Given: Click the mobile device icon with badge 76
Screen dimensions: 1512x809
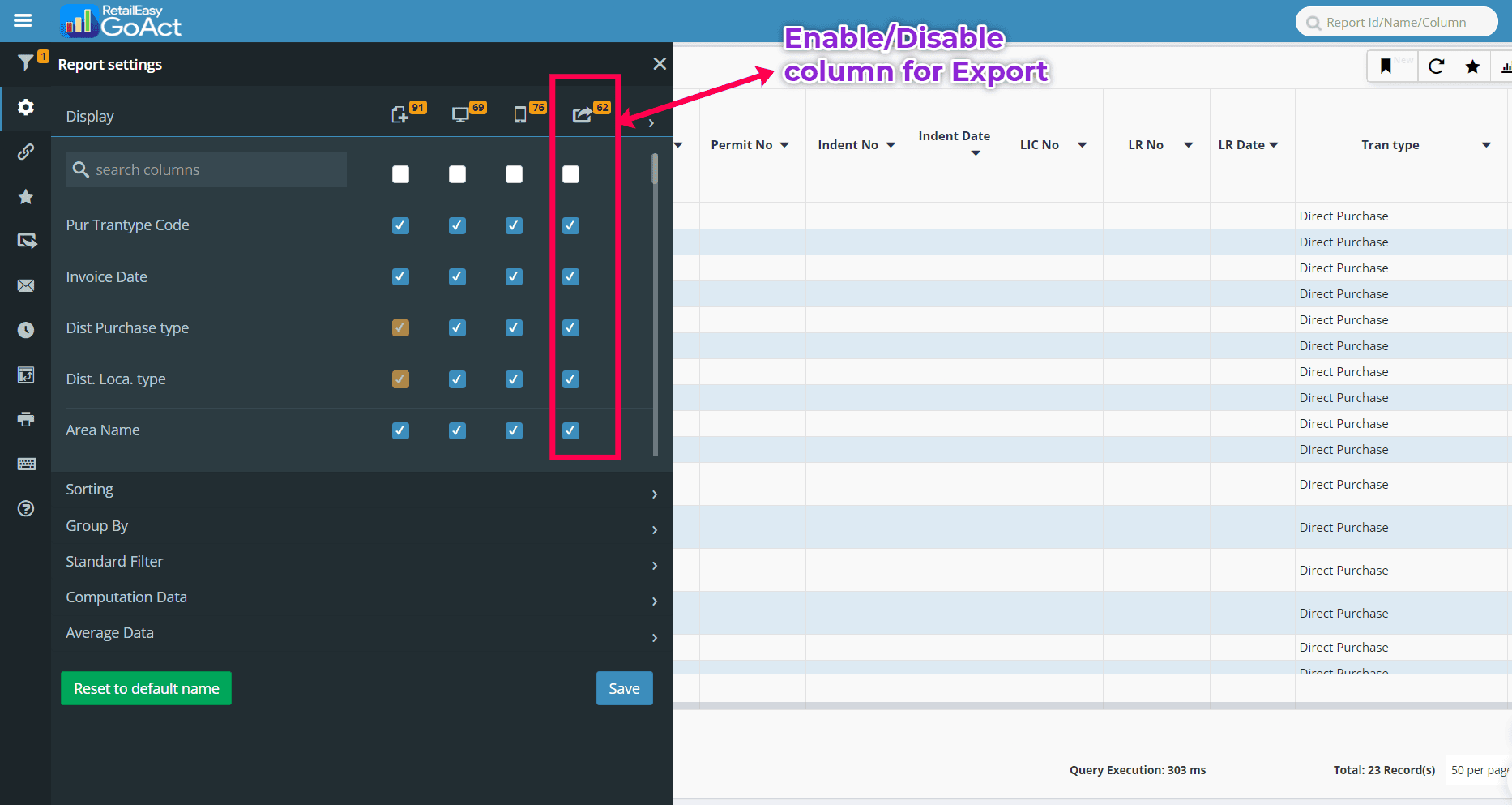Looking at the screenshot, I should click(520, 115).
